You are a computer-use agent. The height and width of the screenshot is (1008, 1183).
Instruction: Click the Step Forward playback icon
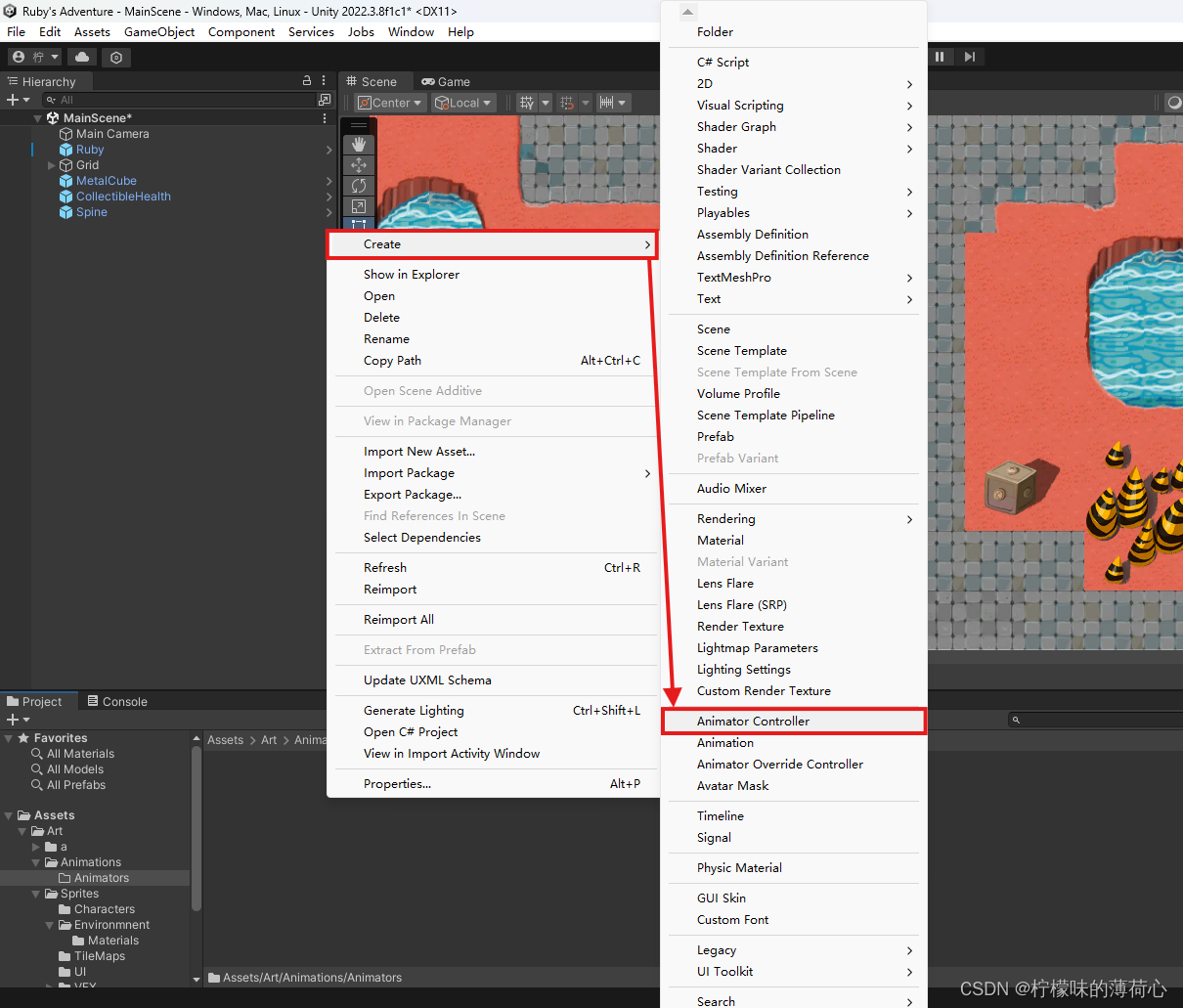[x=970, y=57]
